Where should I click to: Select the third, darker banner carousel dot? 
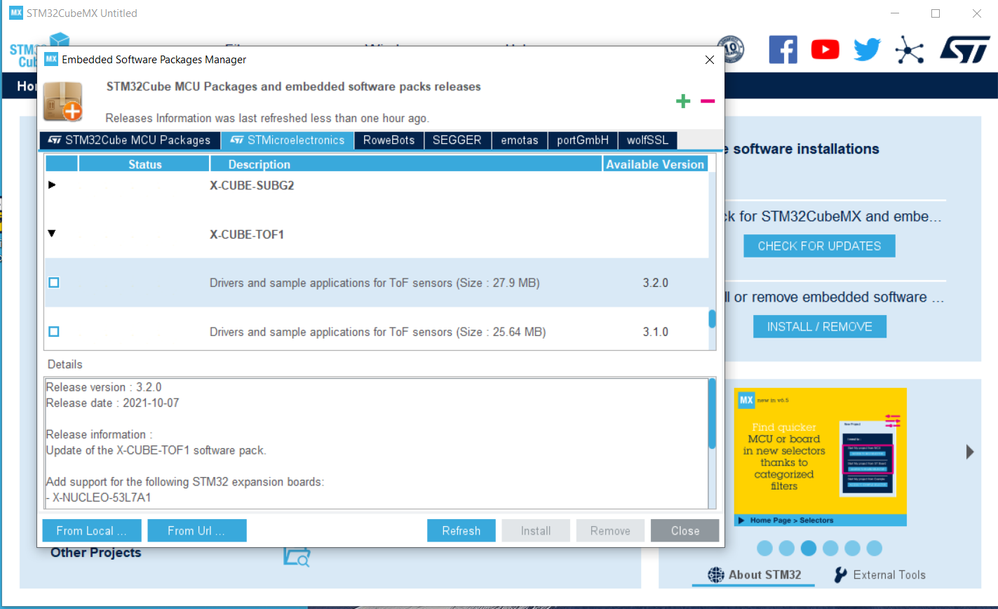[x=809, y=548]
